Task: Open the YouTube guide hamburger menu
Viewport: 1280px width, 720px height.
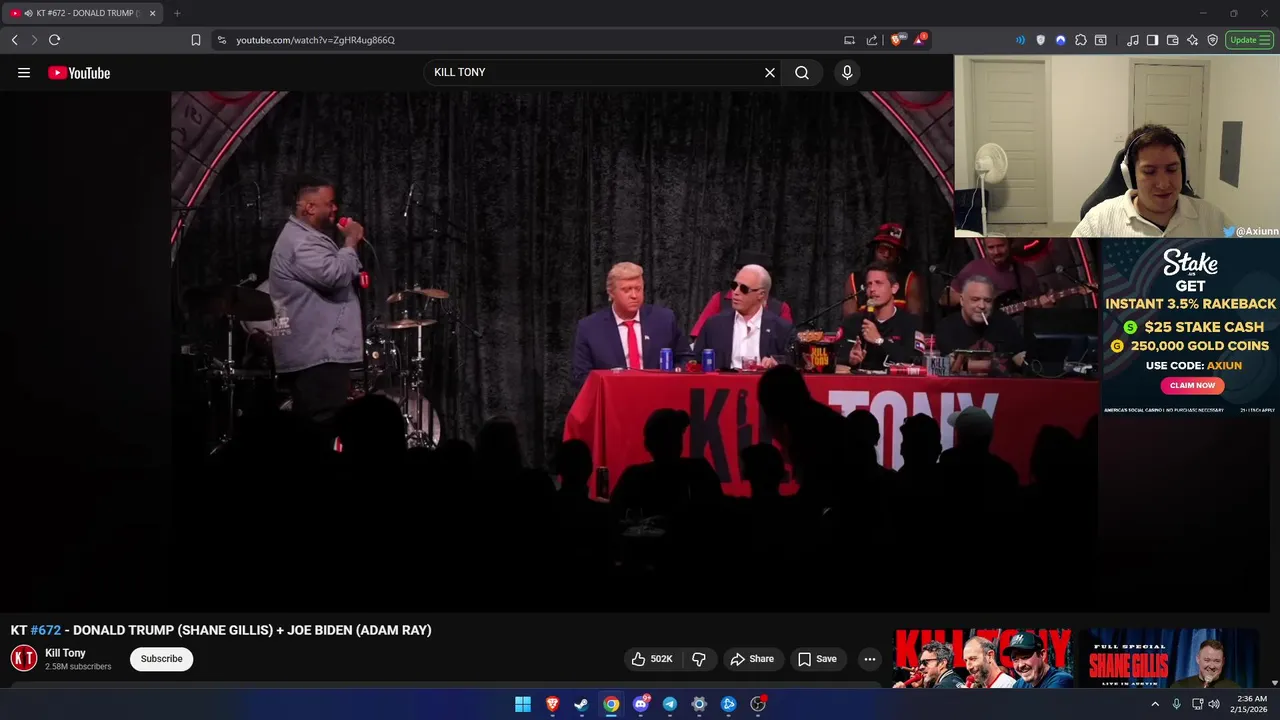Action: pyautogui.click(x=24, y=72)
